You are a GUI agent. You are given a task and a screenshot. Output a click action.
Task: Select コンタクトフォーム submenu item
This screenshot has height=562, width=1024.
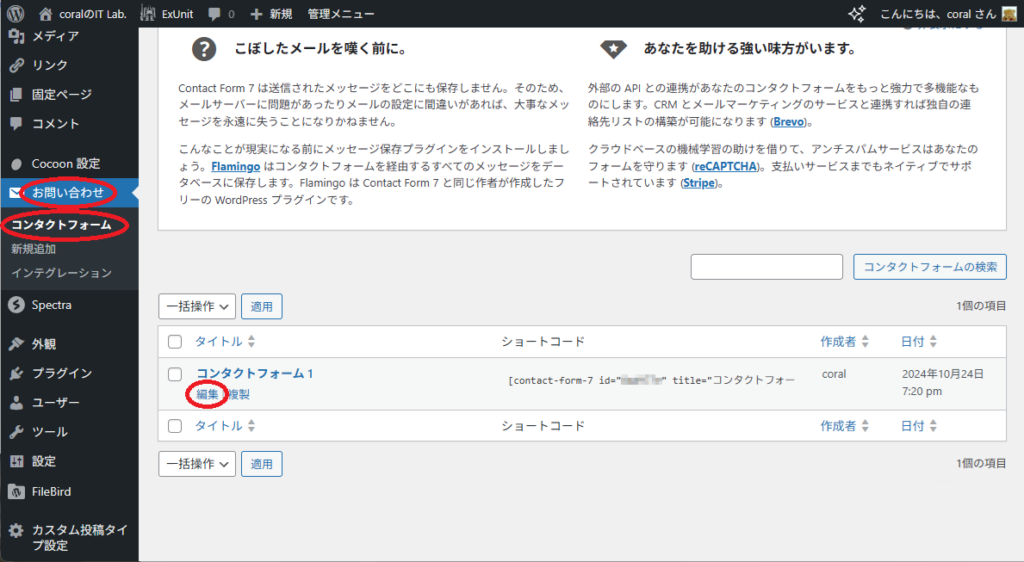61,225
